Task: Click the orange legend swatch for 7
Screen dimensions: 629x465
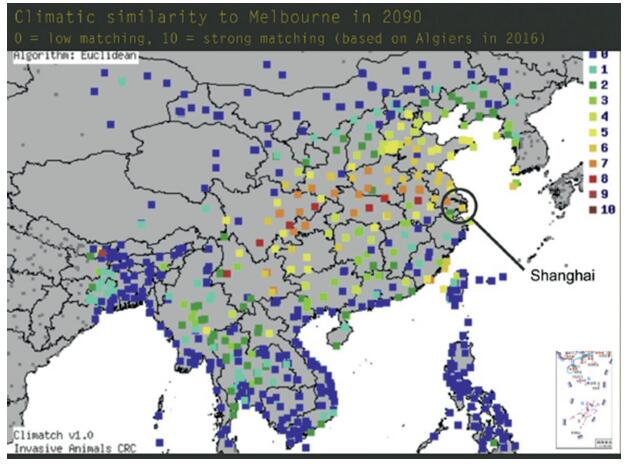Action: coord(591,163)
